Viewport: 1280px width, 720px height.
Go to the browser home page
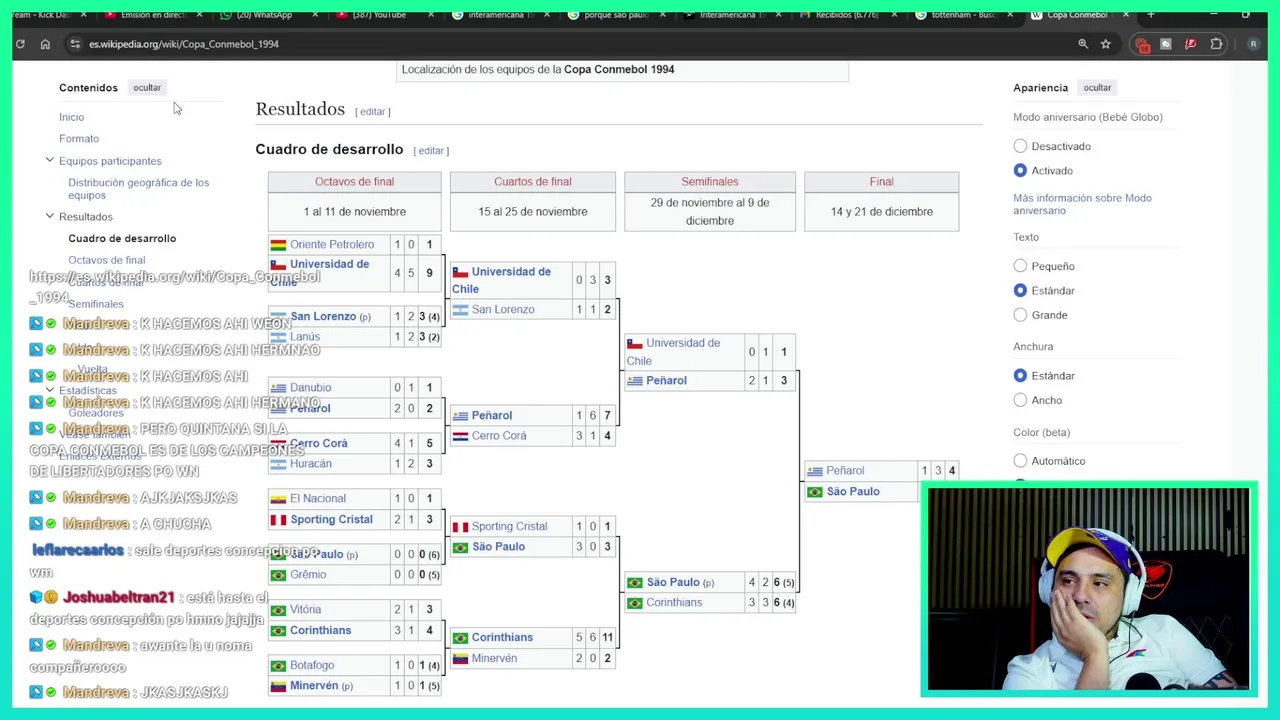coord(45,44)
